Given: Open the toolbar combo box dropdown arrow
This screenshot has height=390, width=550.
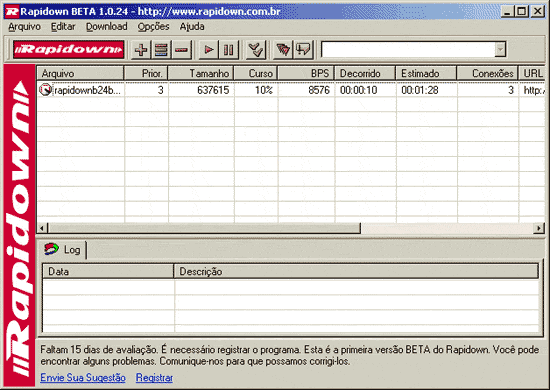Looking at the screenshot, I should [500, 49].
